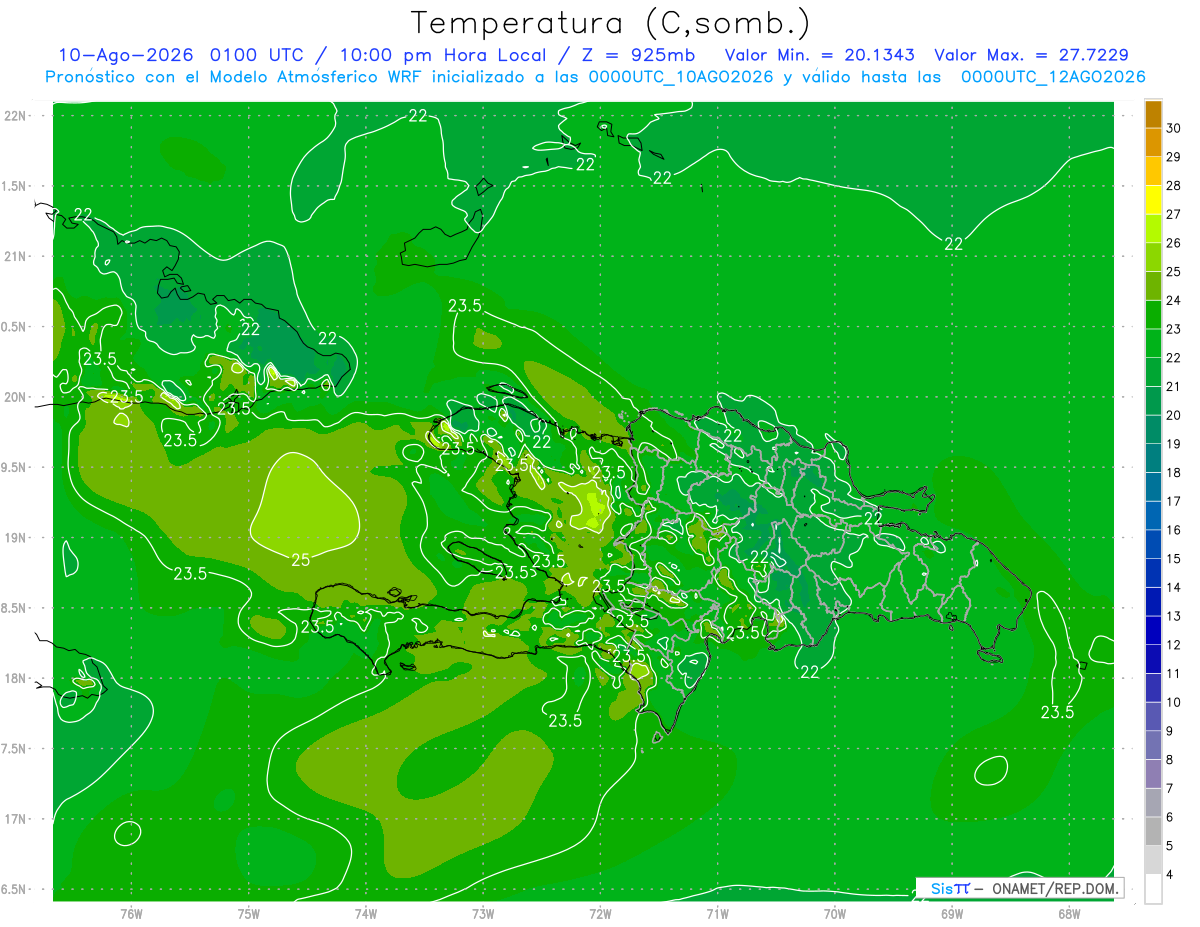Click the '71W' longitude axis label
The width and height of the screenshot is (1200, 927).
tap(717, 913)
